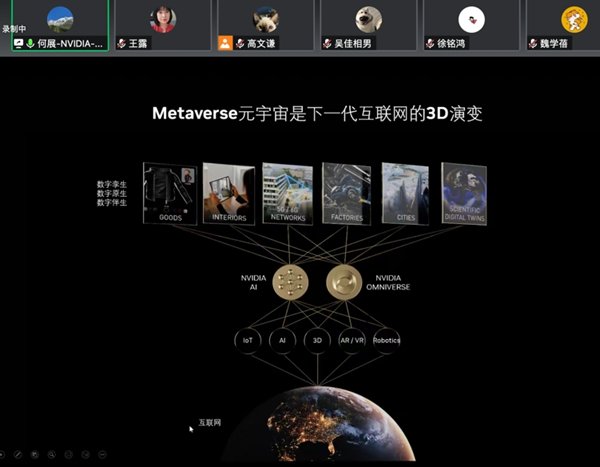
Task: Open 高文谦's cat avatar
Action: 266,19
